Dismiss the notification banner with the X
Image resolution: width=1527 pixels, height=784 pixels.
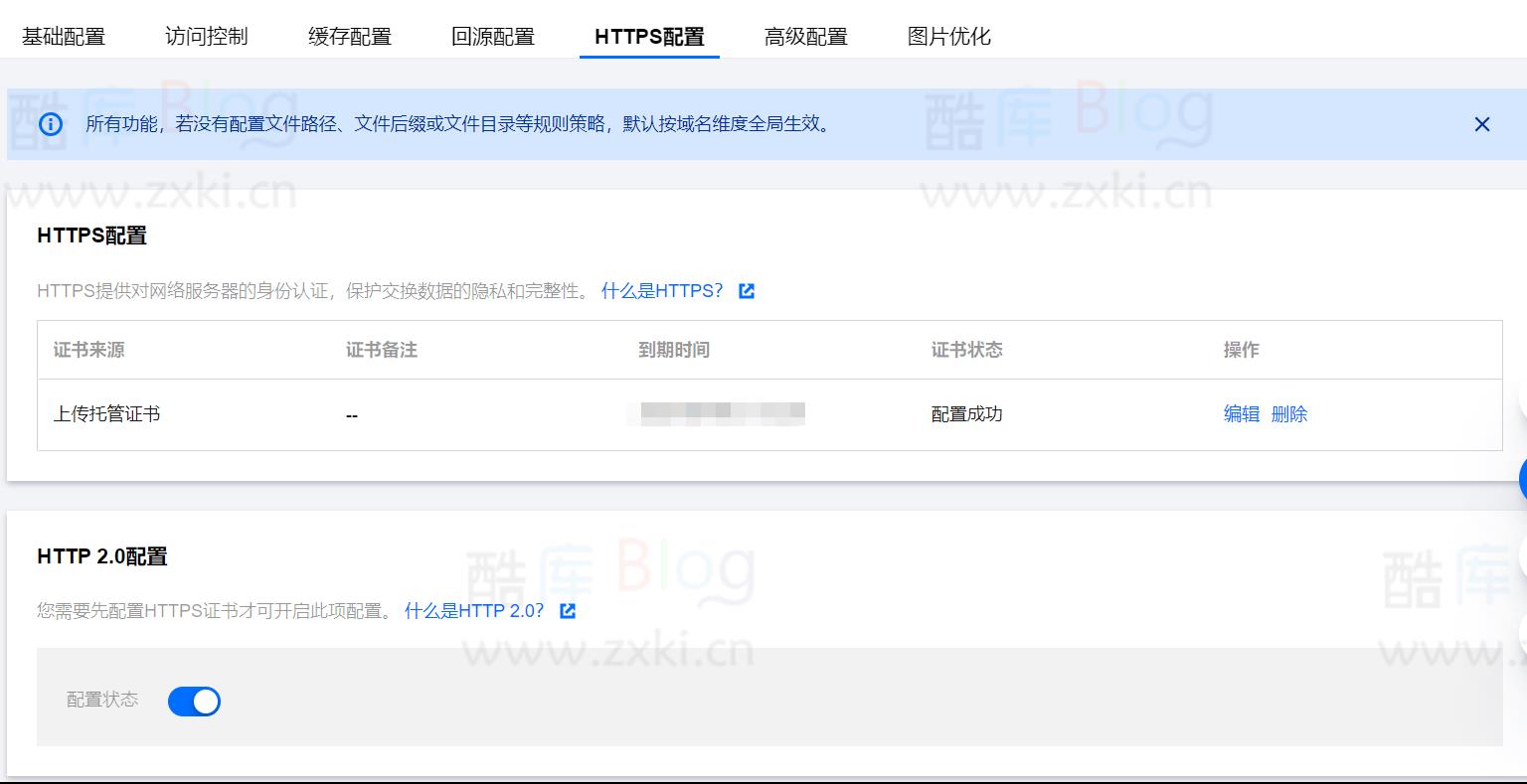[x=1482, y=124]
